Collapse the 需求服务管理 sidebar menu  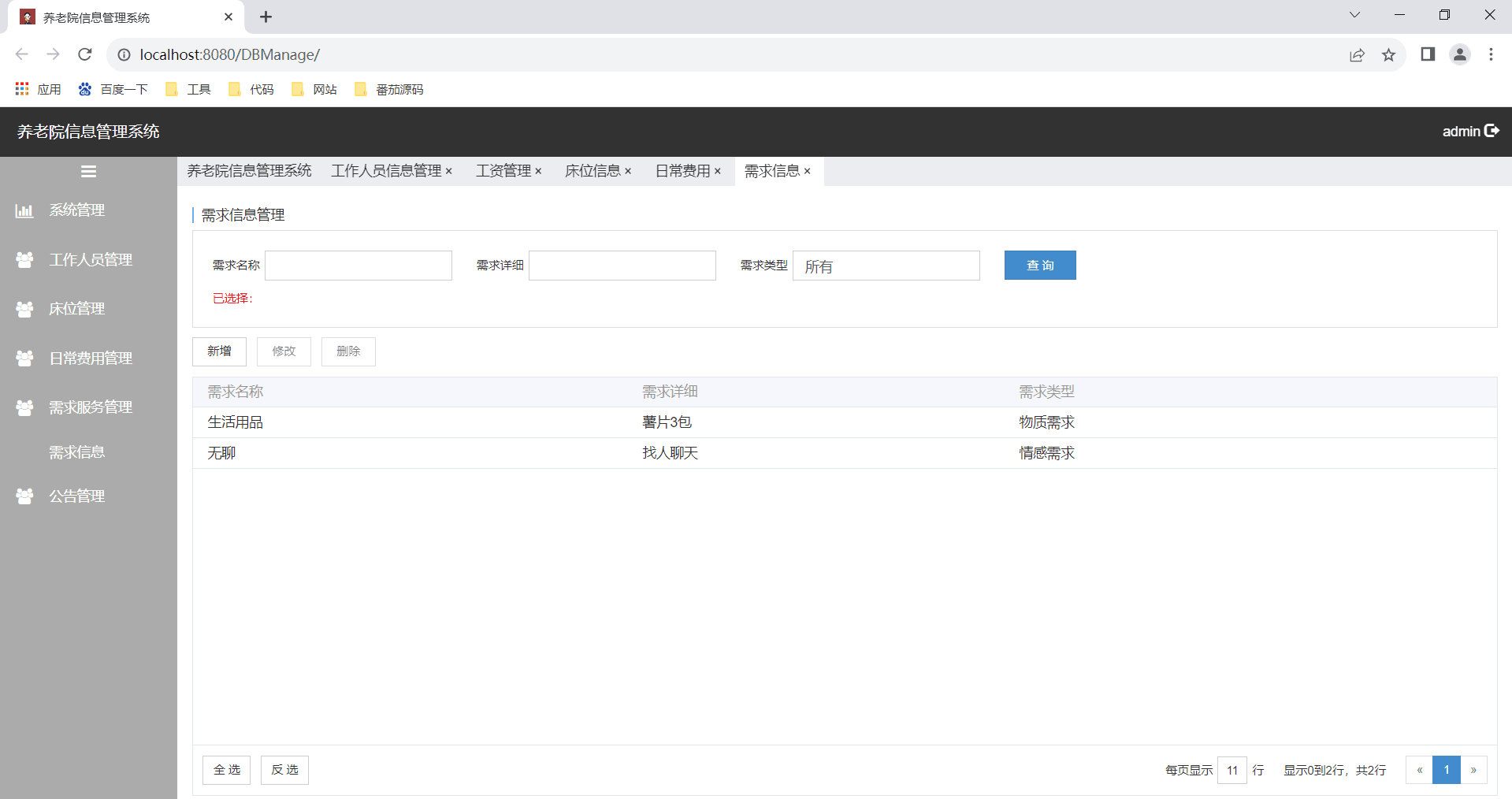pyautogui.click(x=88, y=407)
